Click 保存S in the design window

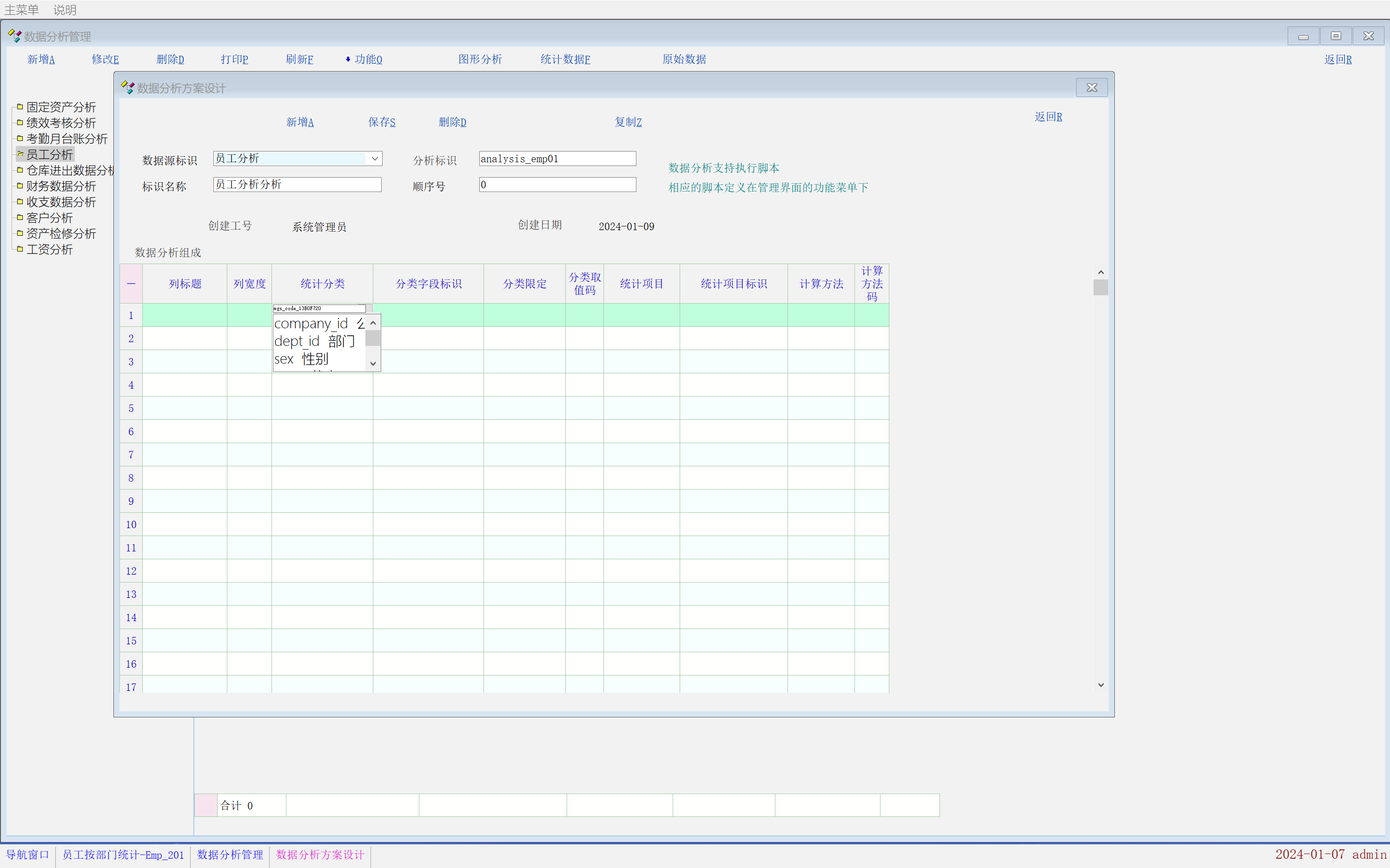(x=382, y=122)
